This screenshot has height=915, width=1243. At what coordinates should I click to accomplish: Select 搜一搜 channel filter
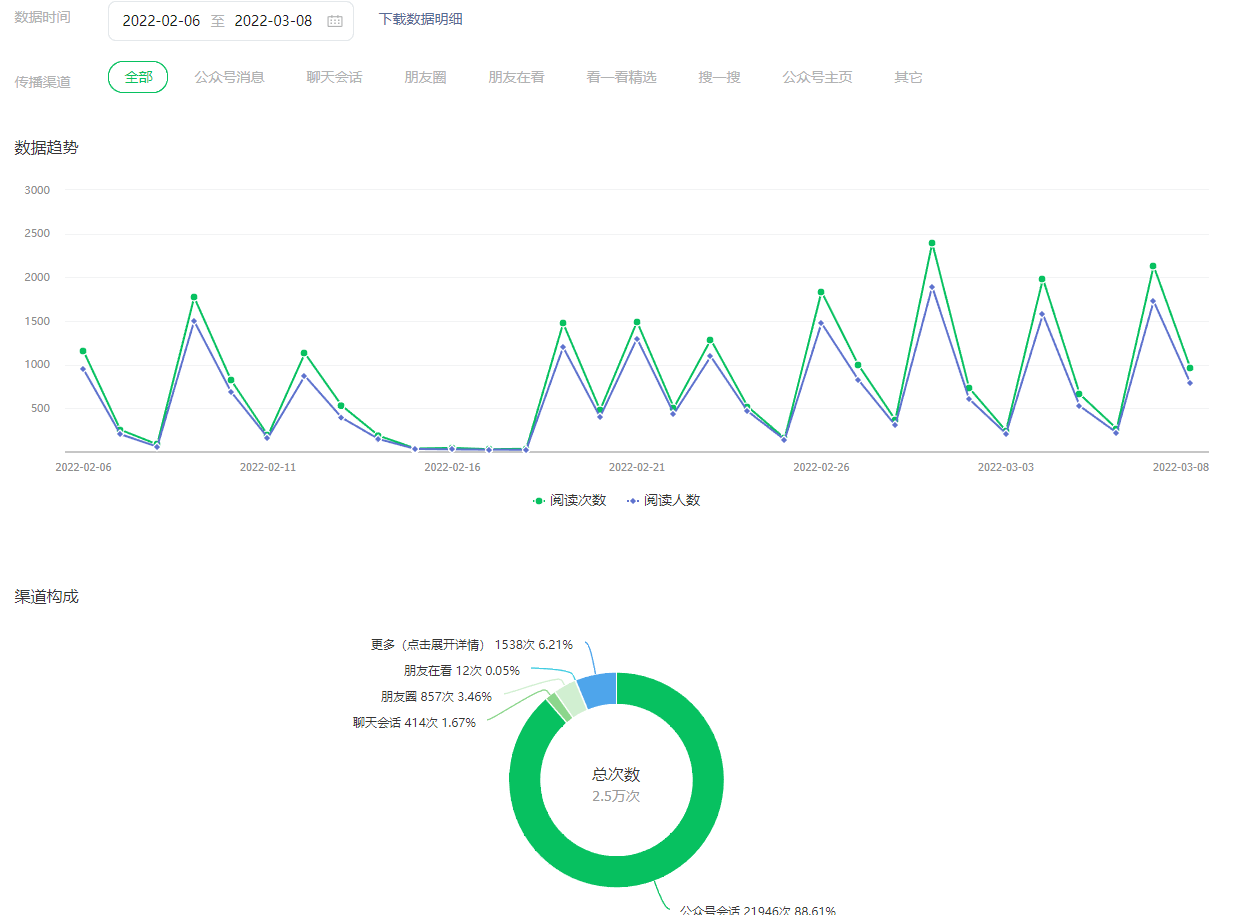click(x=719, y=77)
